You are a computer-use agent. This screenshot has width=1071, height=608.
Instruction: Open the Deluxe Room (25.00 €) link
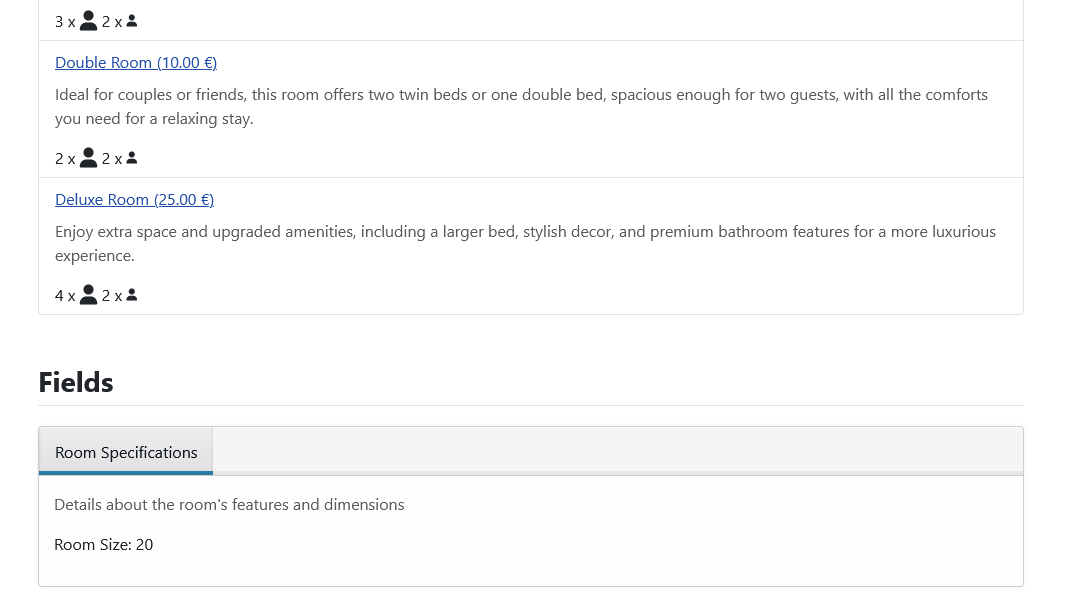135,199
